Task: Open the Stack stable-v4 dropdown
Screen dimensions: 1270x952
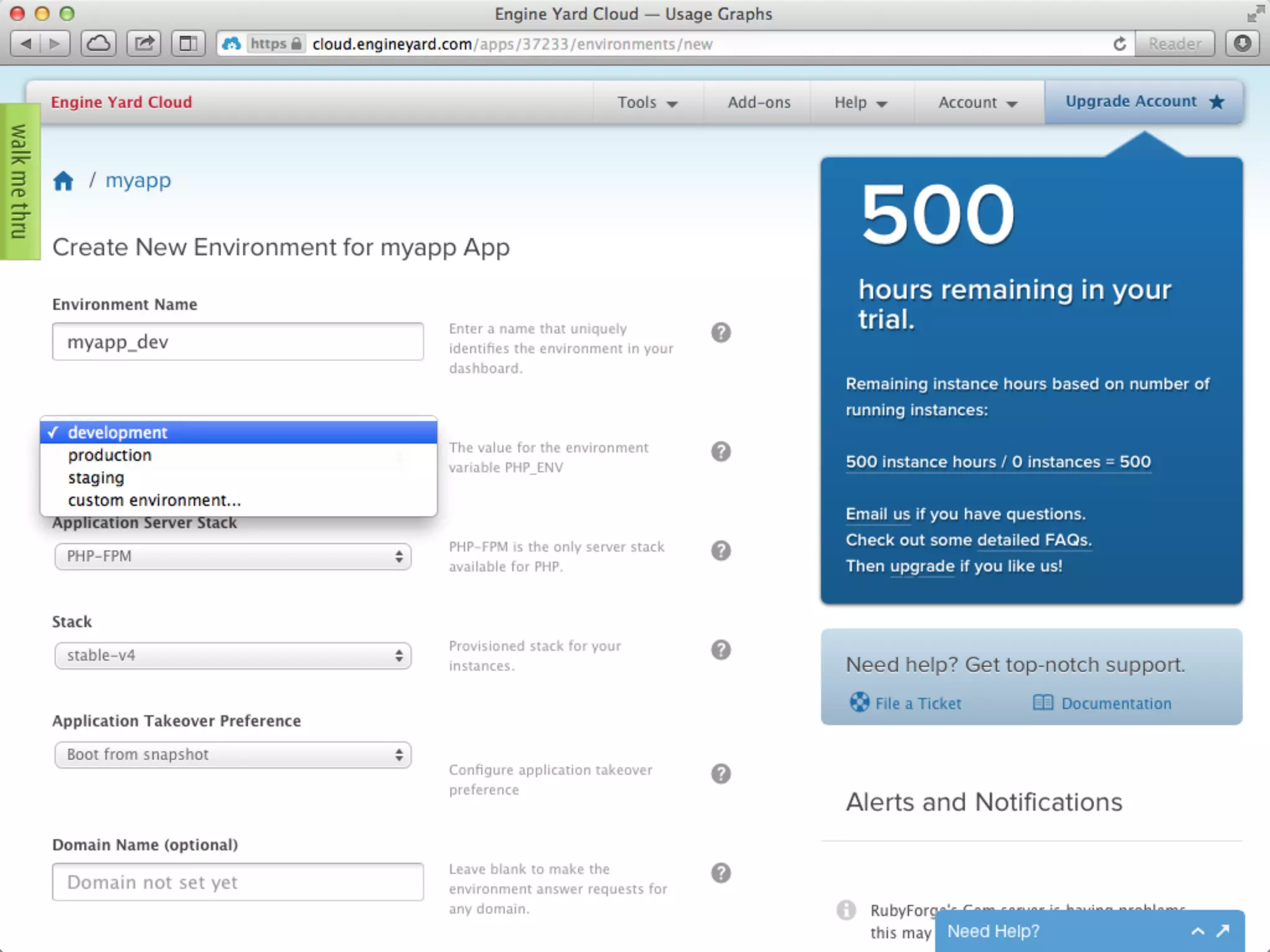Action: (x=233, y=655)
